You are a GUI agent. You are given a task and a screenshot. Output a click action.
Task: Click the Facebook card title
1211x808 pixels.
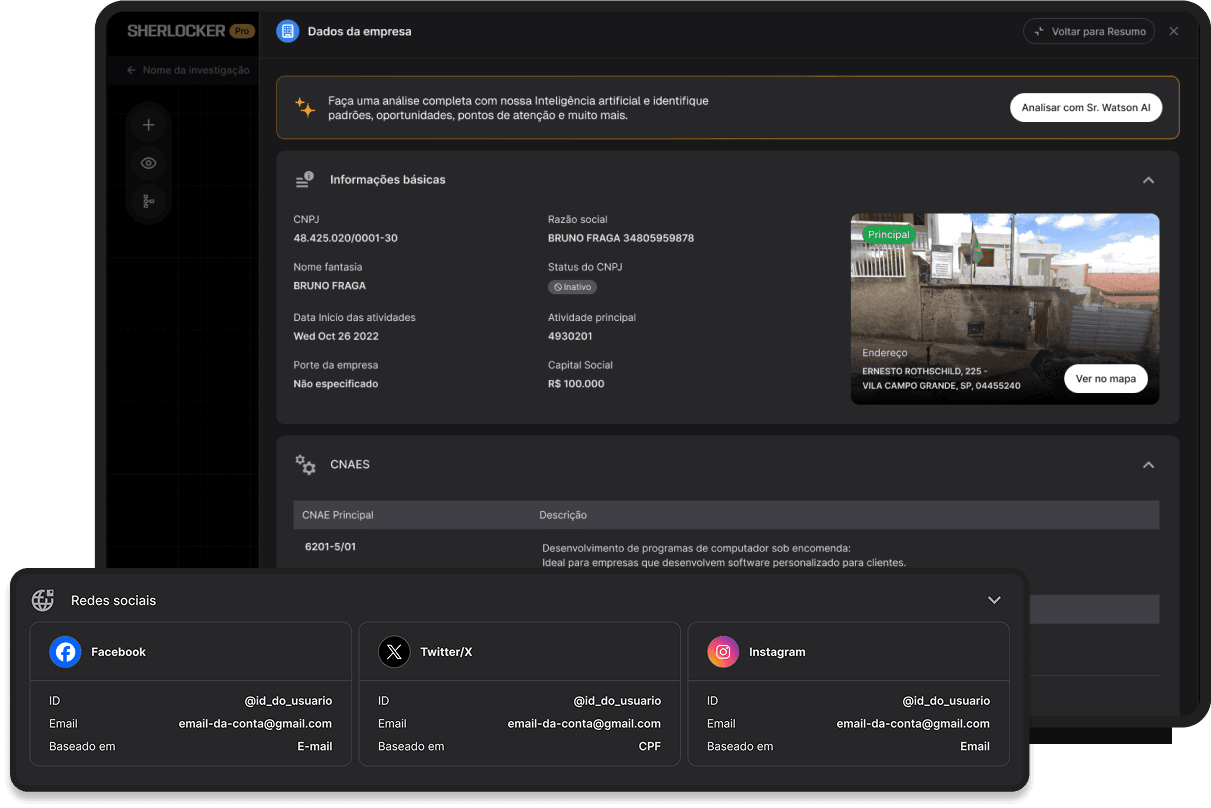click(118, 652)
